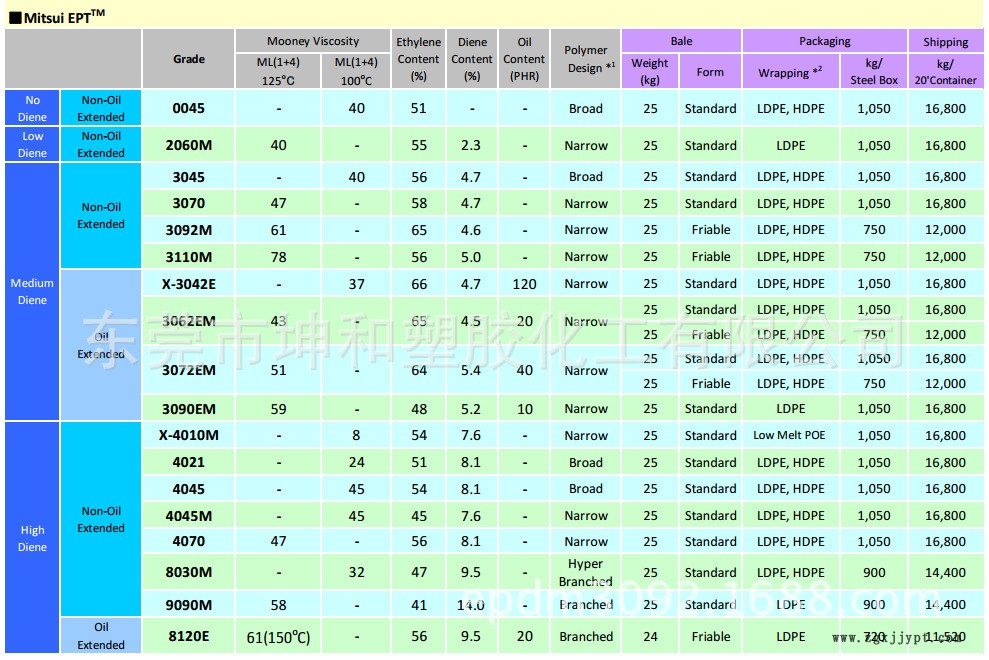The image size is (989, 660).
Task: Select the Grade column header
Action: (x=188, y=59)
